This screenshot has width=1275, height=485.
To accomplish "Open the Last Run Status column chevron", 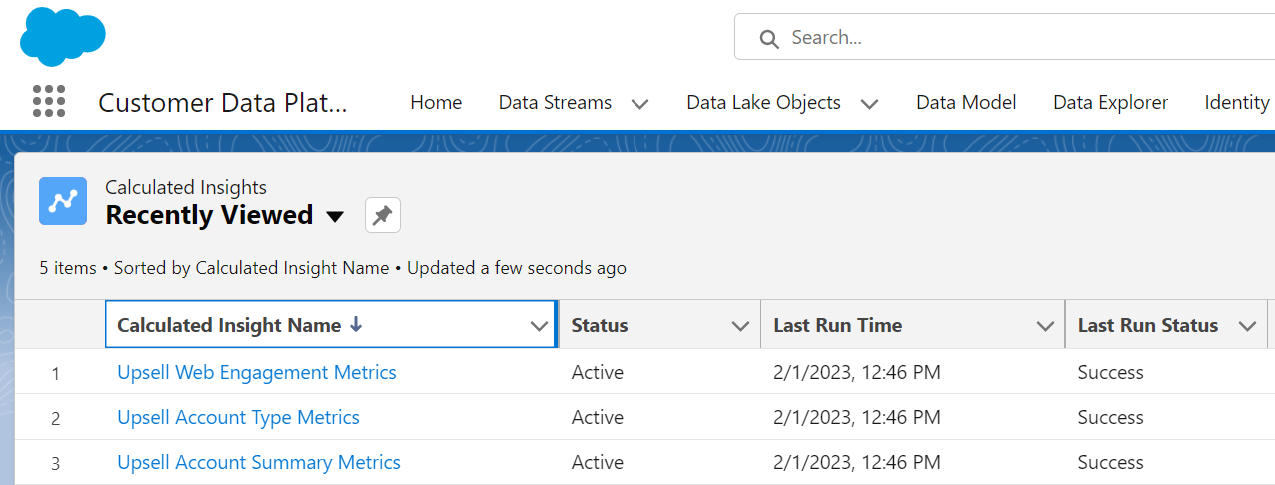I will tap(1247, 326).
